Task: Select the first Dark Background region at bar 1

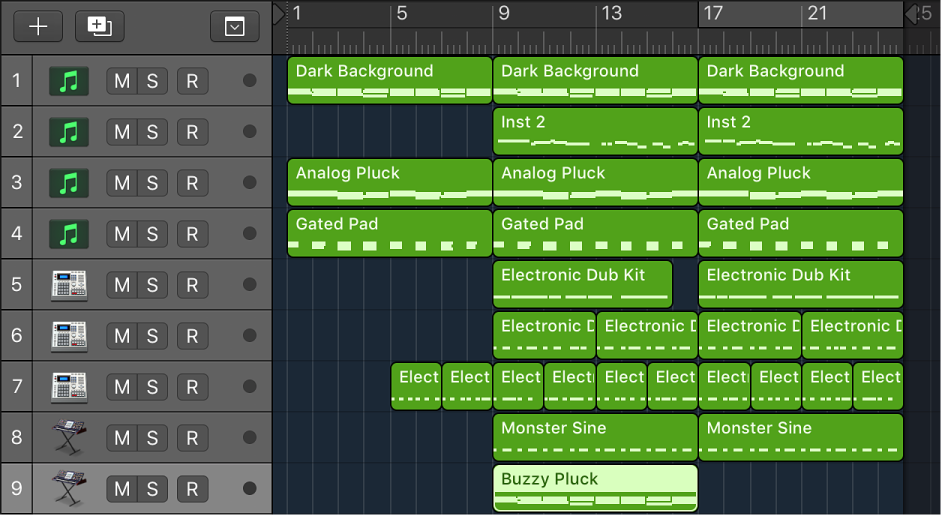Action: tap(390, 80)
